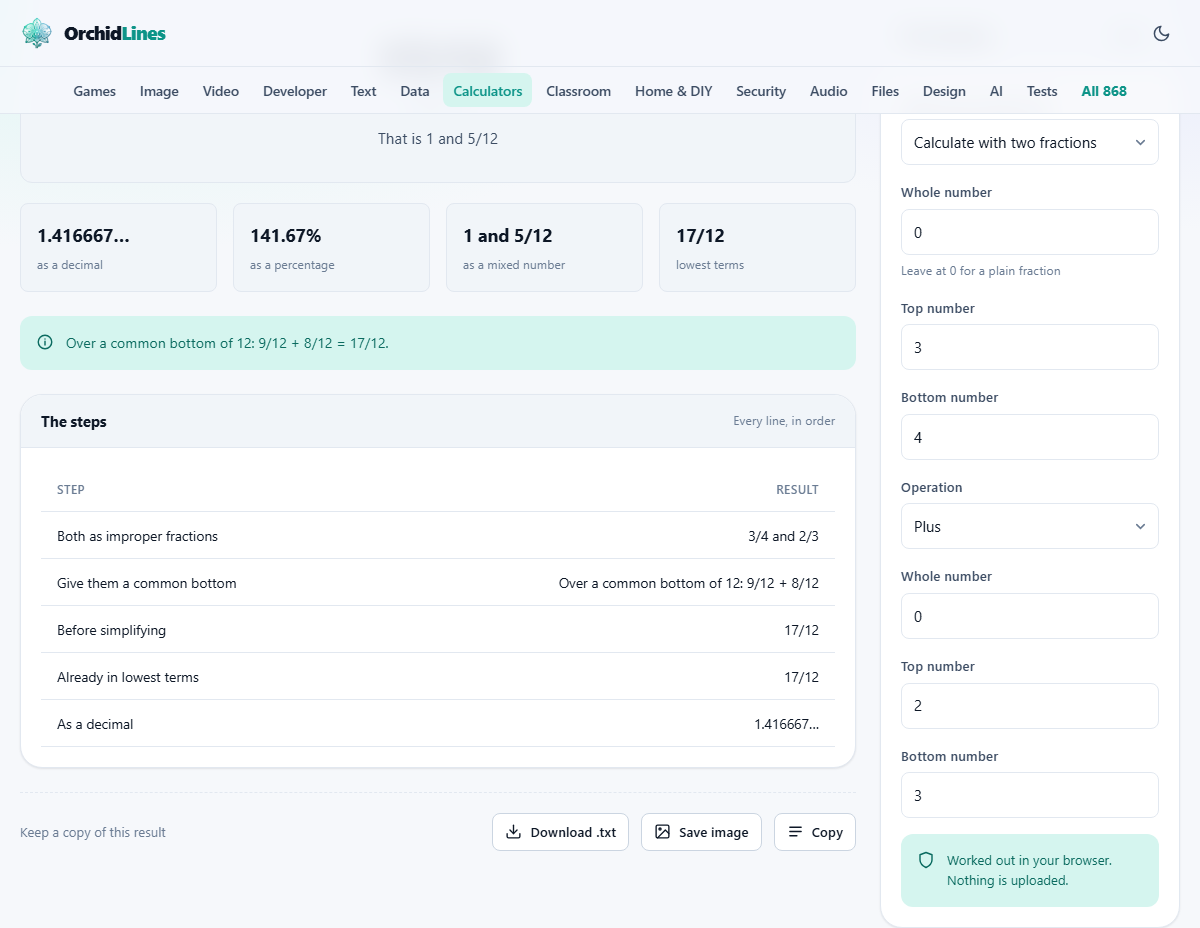Click first fraction Bottom number field

tap(1030, 437)
